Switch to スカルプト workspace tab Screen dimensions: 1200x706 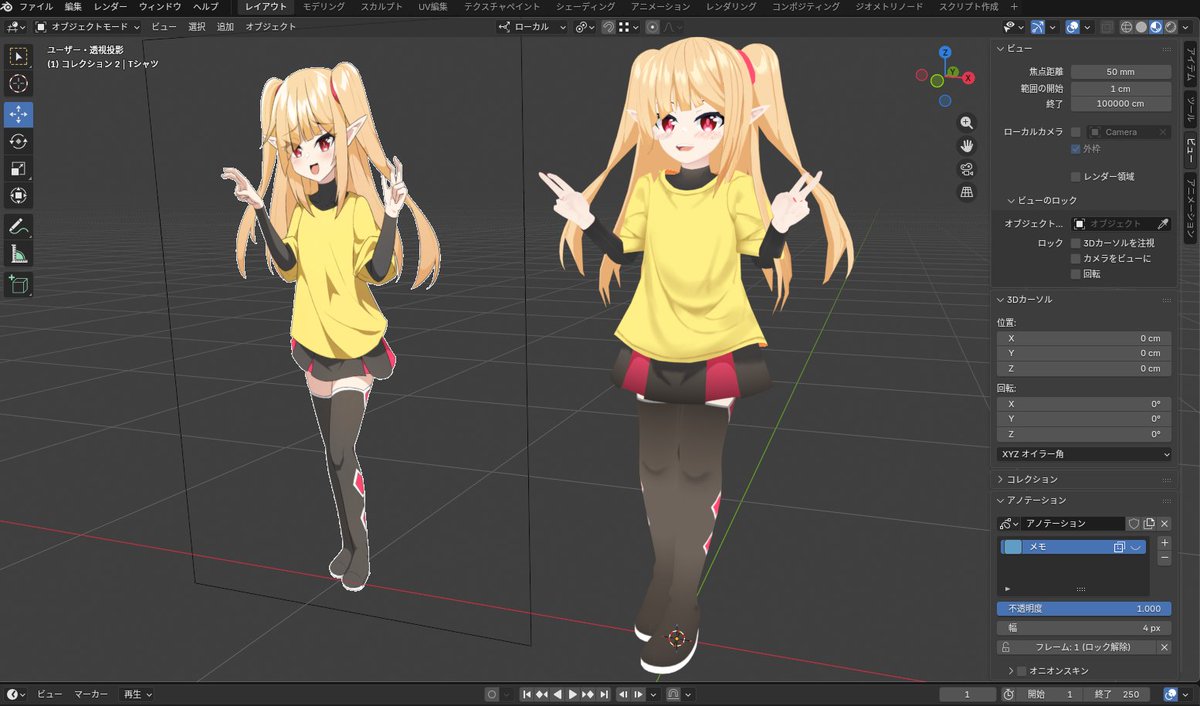(x=382, y=7)
